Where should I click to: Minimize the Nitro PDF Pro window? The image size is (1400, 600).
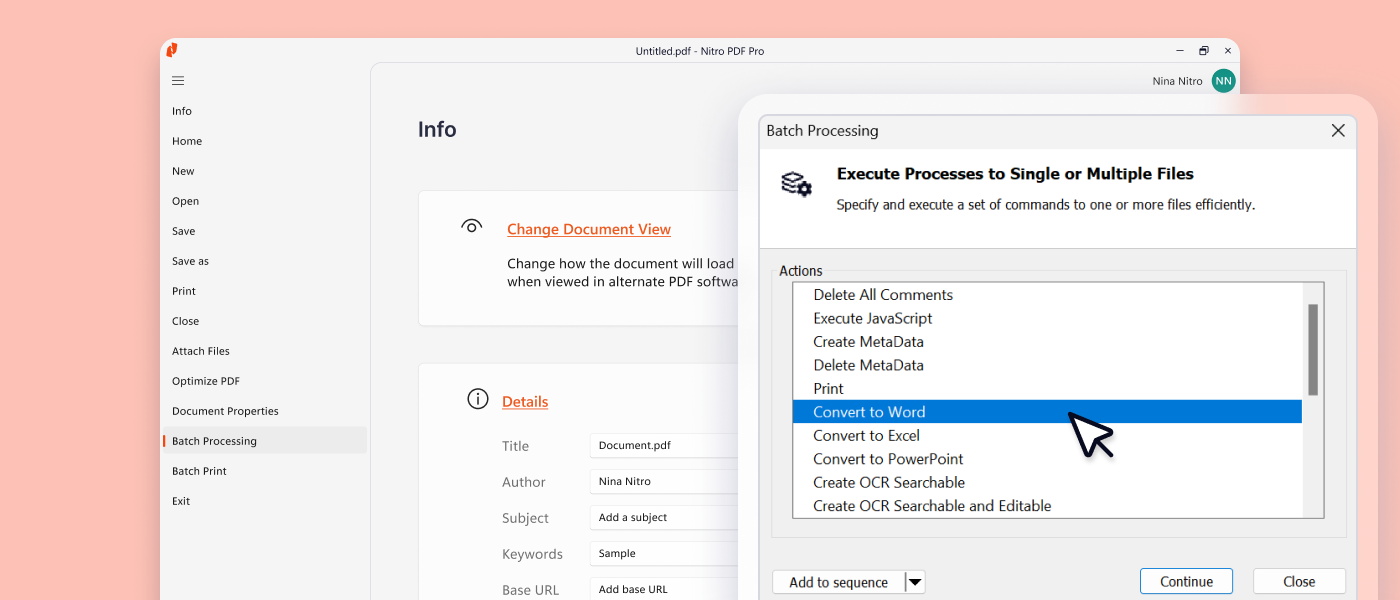1178,51
